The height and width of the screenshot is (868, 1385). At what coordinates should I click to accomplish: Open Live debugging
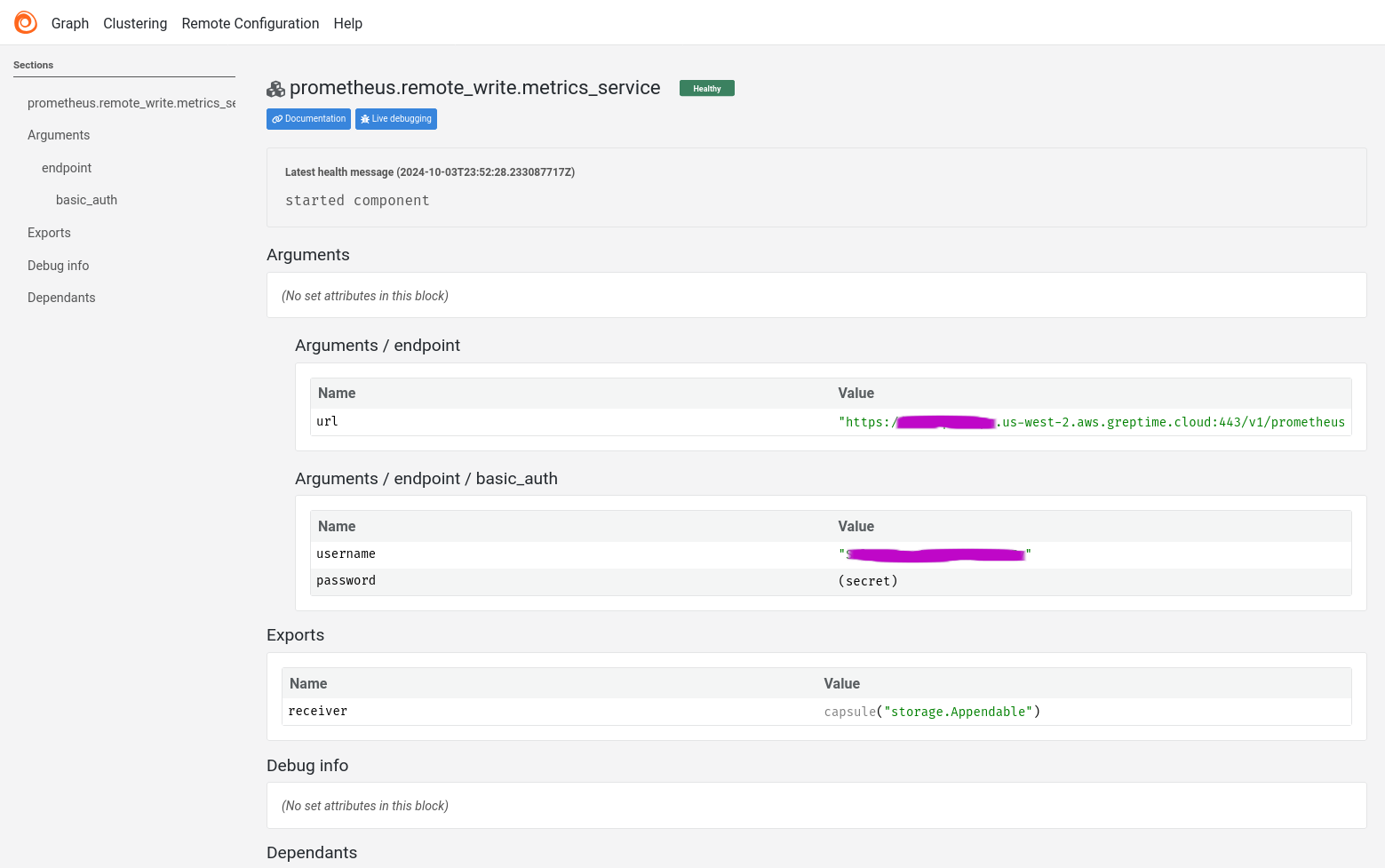(396, 119)
